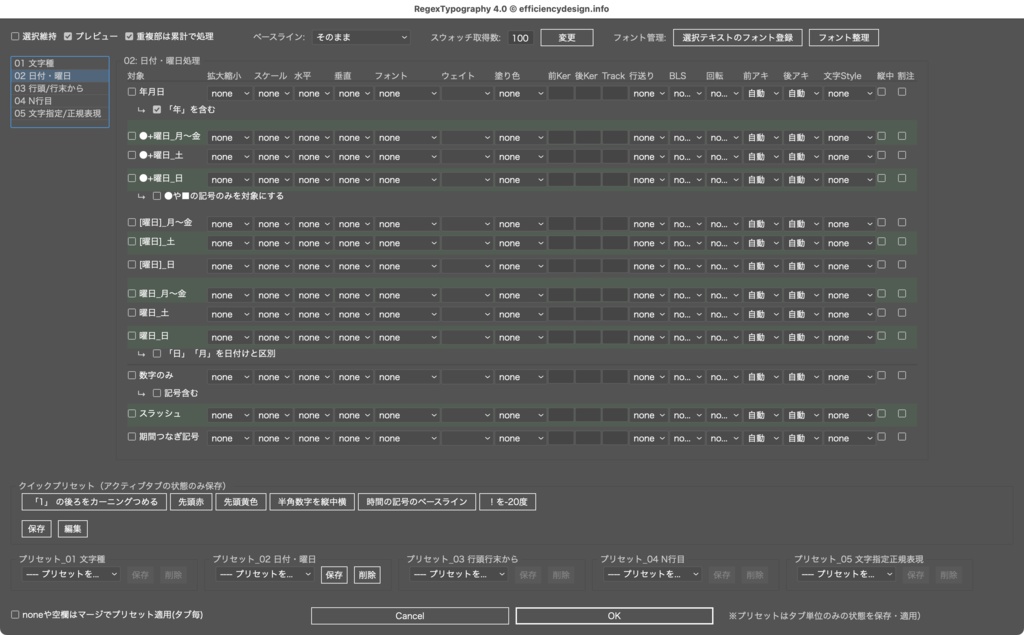Open プリセット_04 N行目 preset dropdown
The width and height of the screenshot is (1024, 635).
coord(652,574)
